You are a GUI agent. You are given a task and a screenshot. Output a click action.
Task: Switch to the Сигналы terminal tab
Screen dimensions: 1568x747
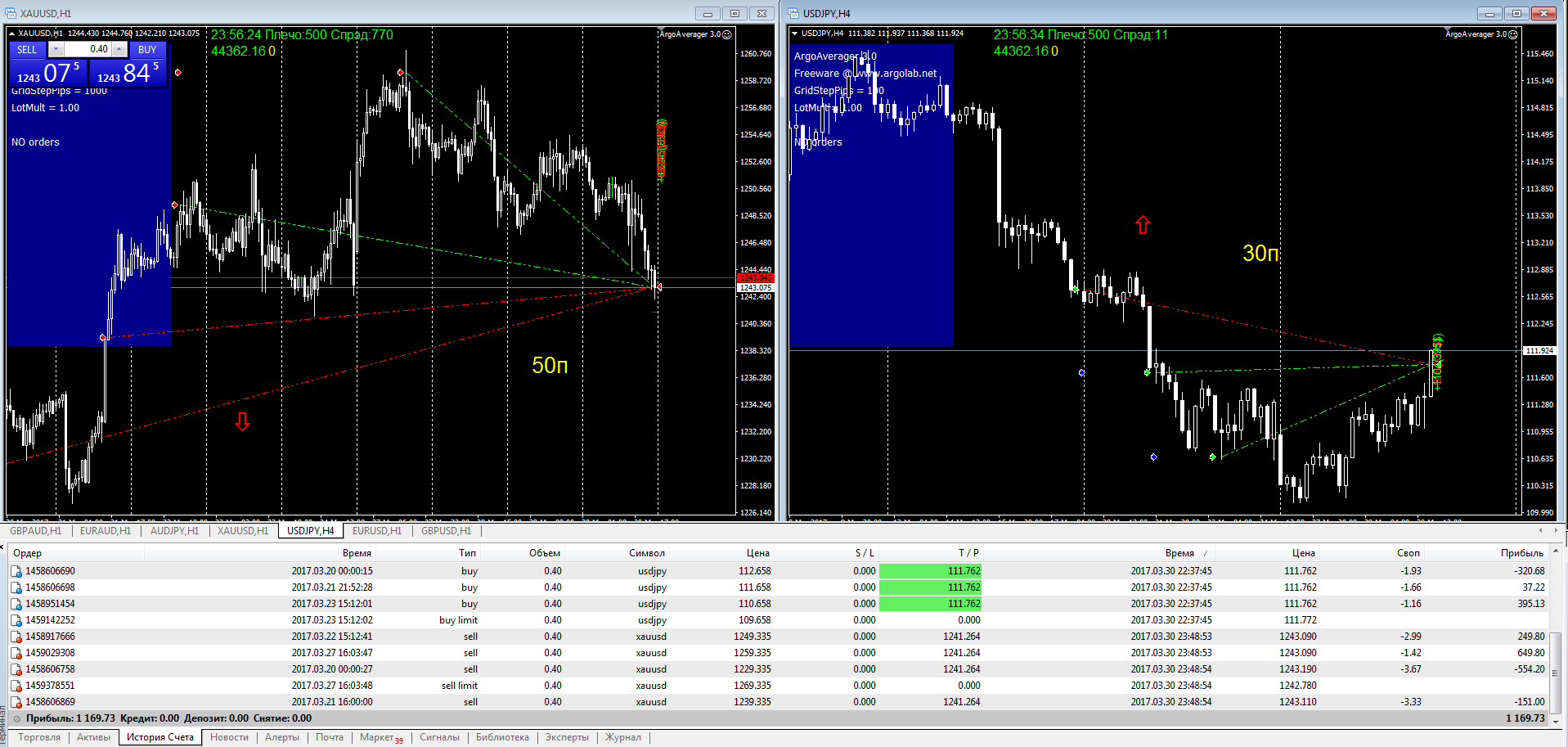click(440, 738)
